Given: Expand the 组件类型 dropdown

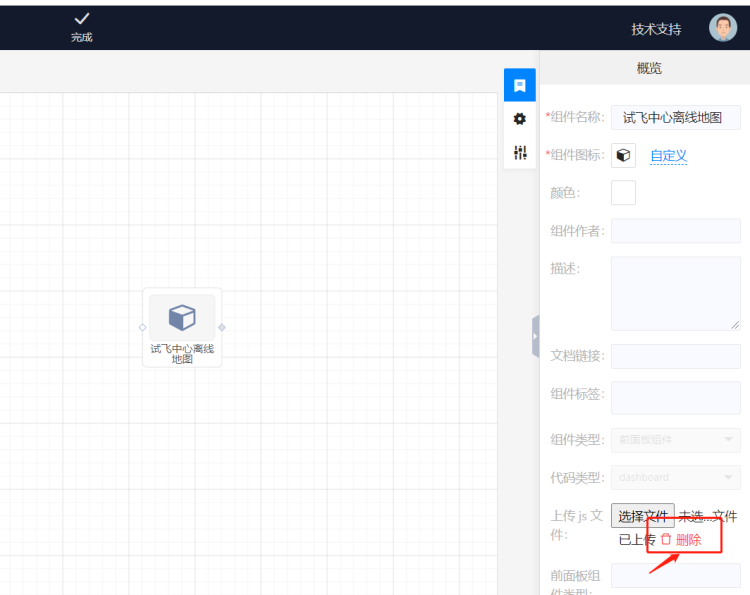Looking at the screenshot, I should pos(675,440).
